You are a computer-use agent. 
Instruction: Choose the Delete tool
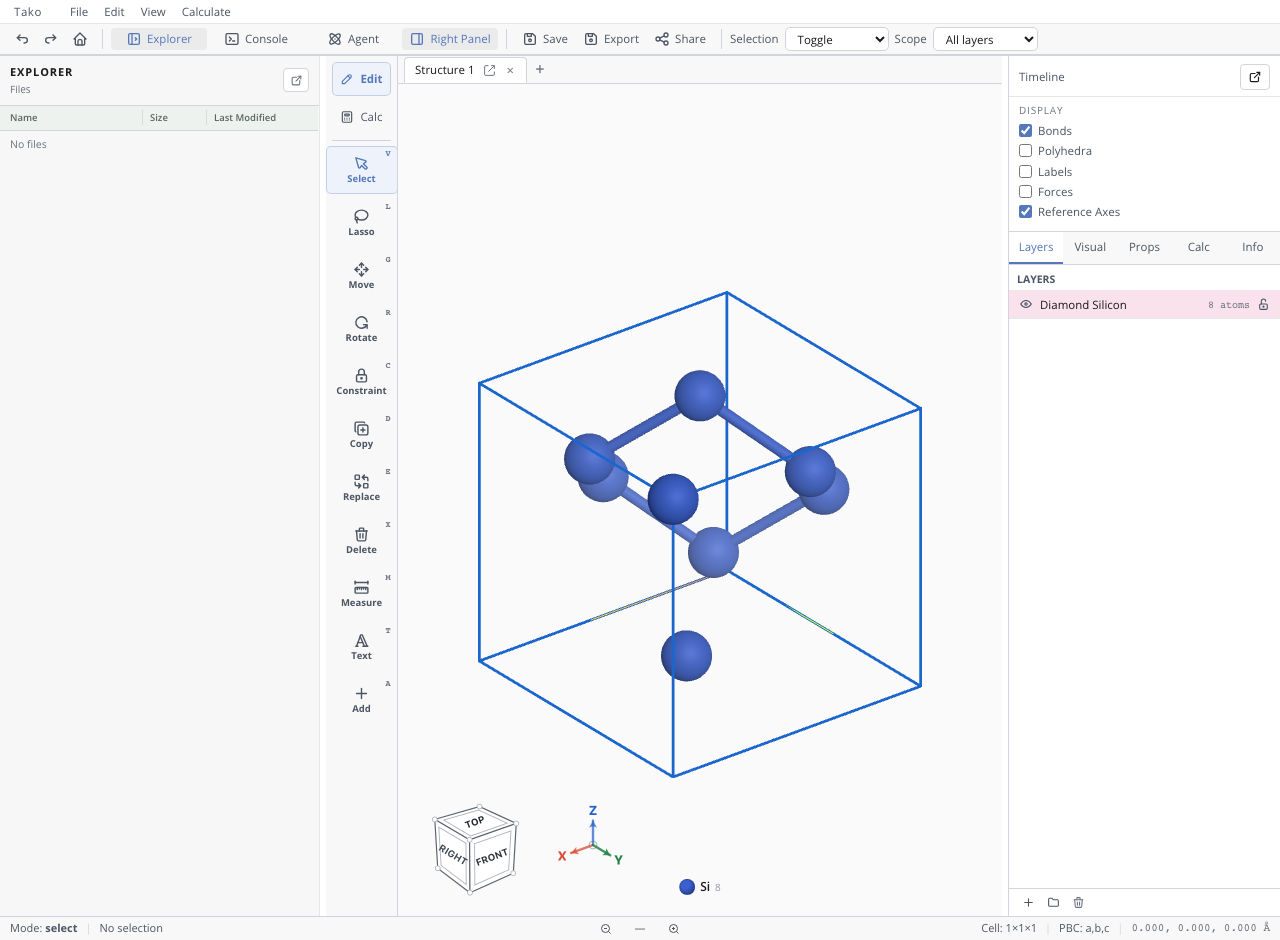[x=361, y=541]
